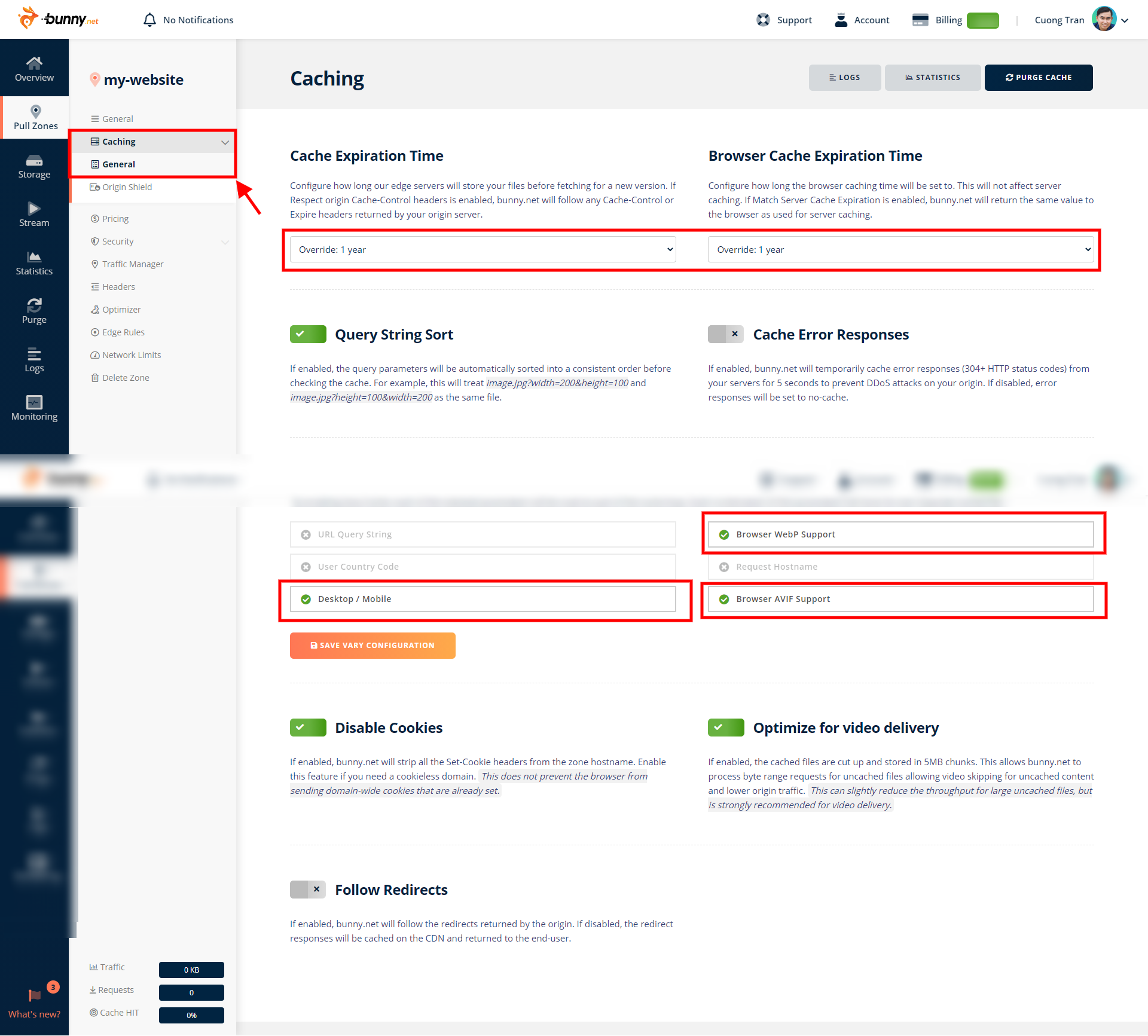This screenshot has width=1148, height=1036.
Task: Click the notification bell icon
Action: pos(149,20)
